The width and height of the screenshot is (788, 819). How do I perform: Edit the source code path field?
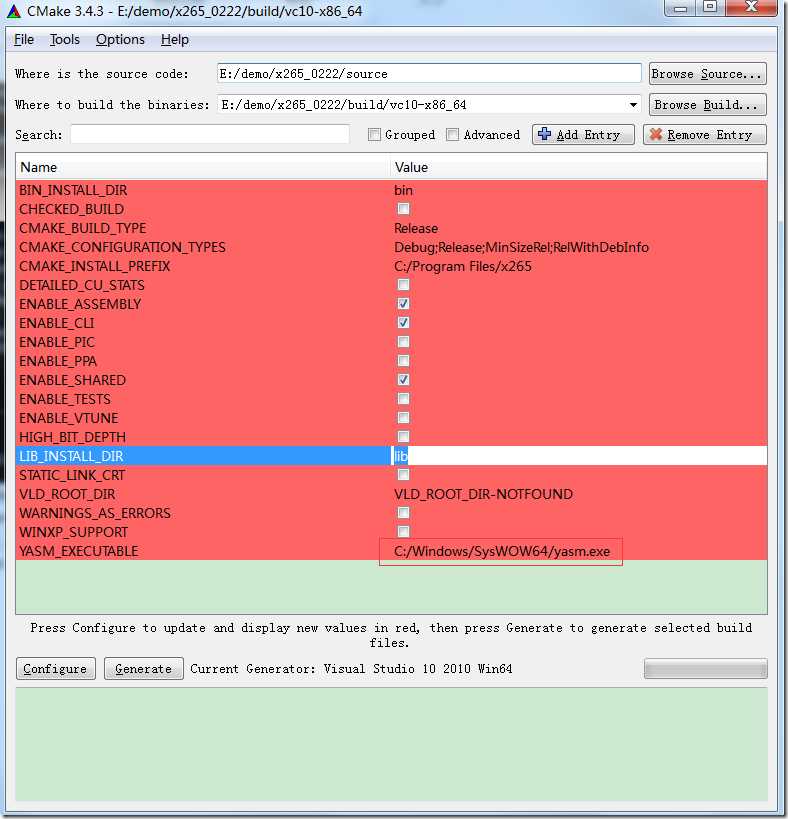click(x=429, y=74)
